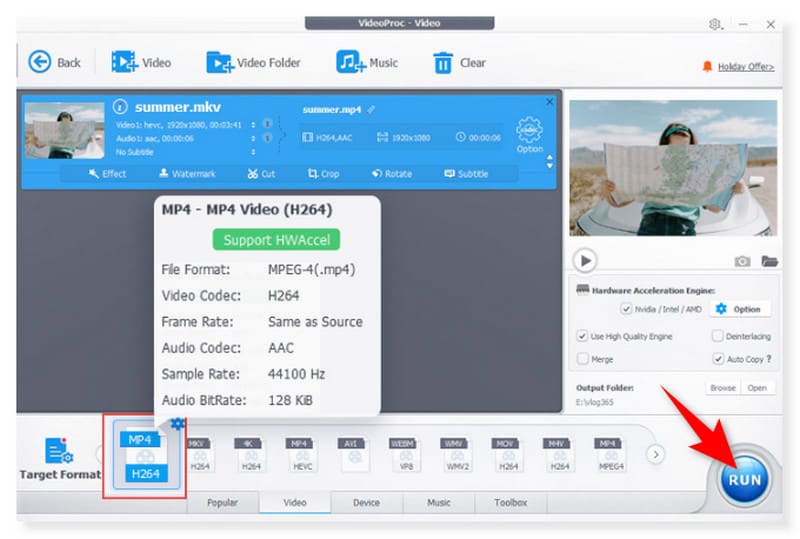Open hardware acceleration Option button
The width and height of the screenshot is (800, 539).
(x=739, y=309)
